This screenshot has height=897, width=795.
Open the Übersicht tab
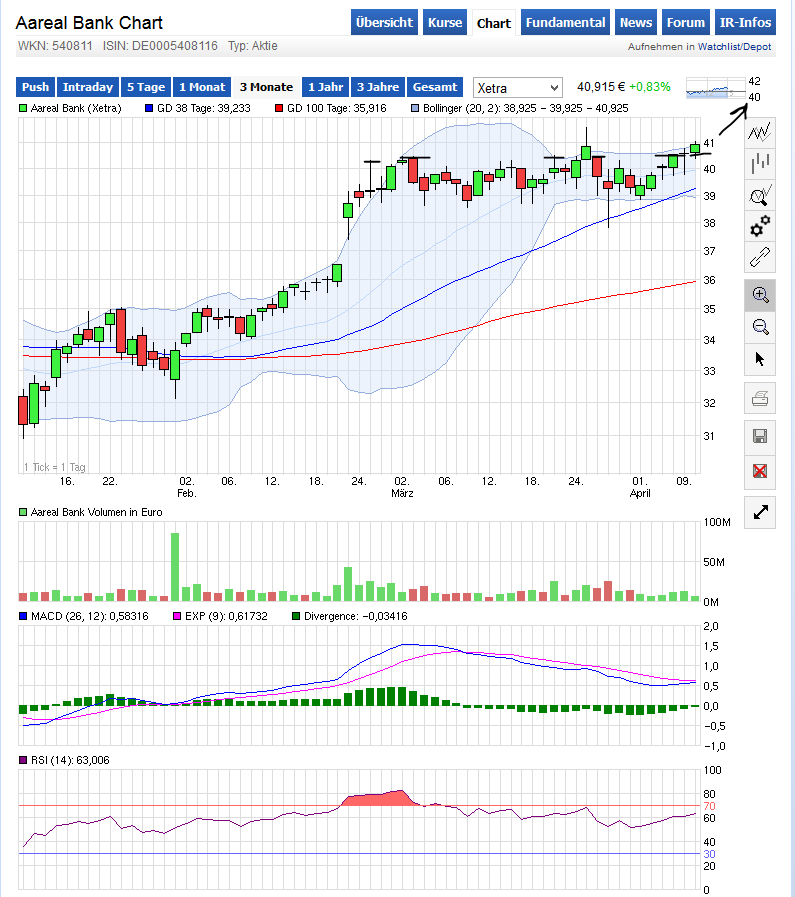[x=384, y=22]
